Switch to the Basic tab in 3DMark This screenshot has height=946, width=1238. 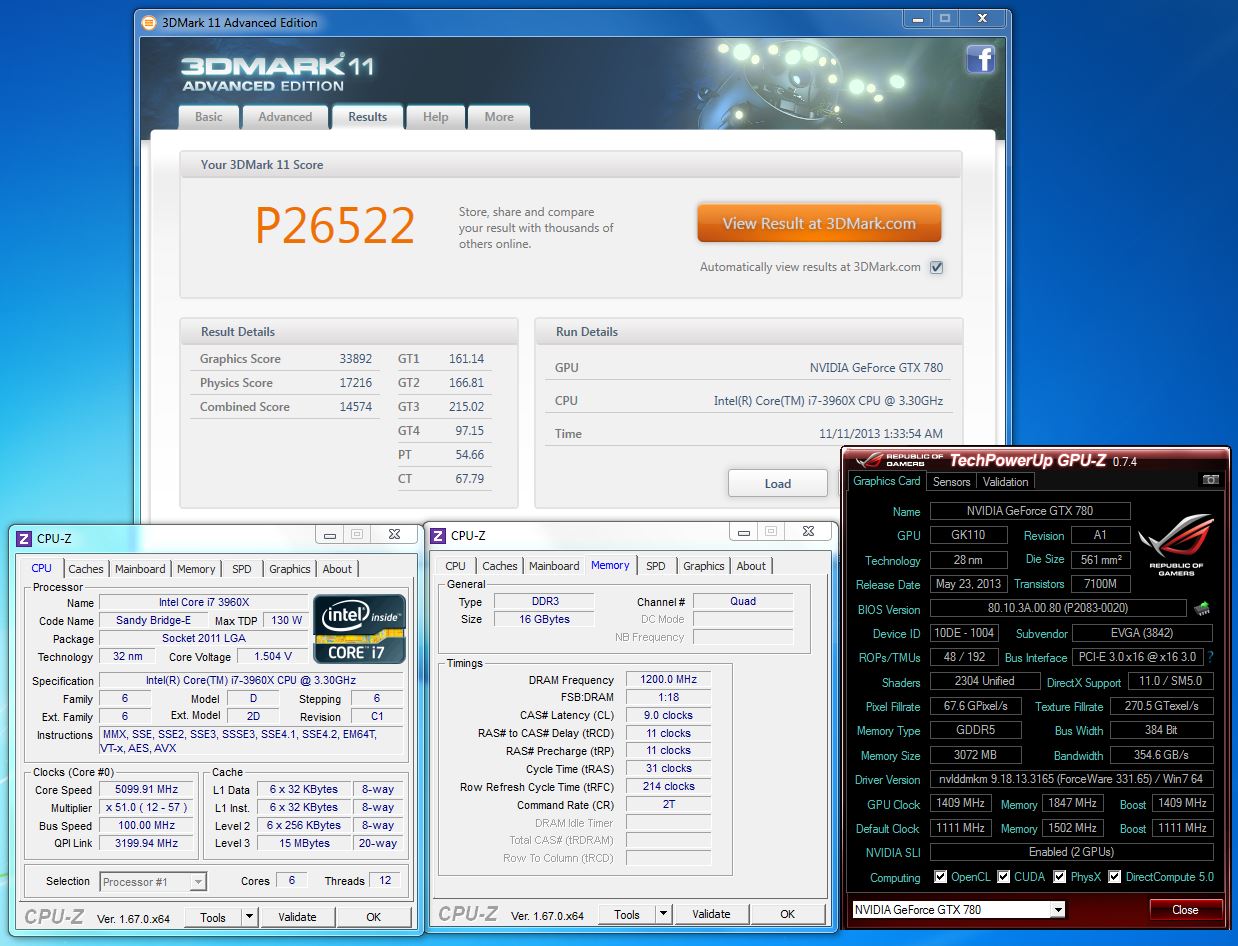point(209,117)
